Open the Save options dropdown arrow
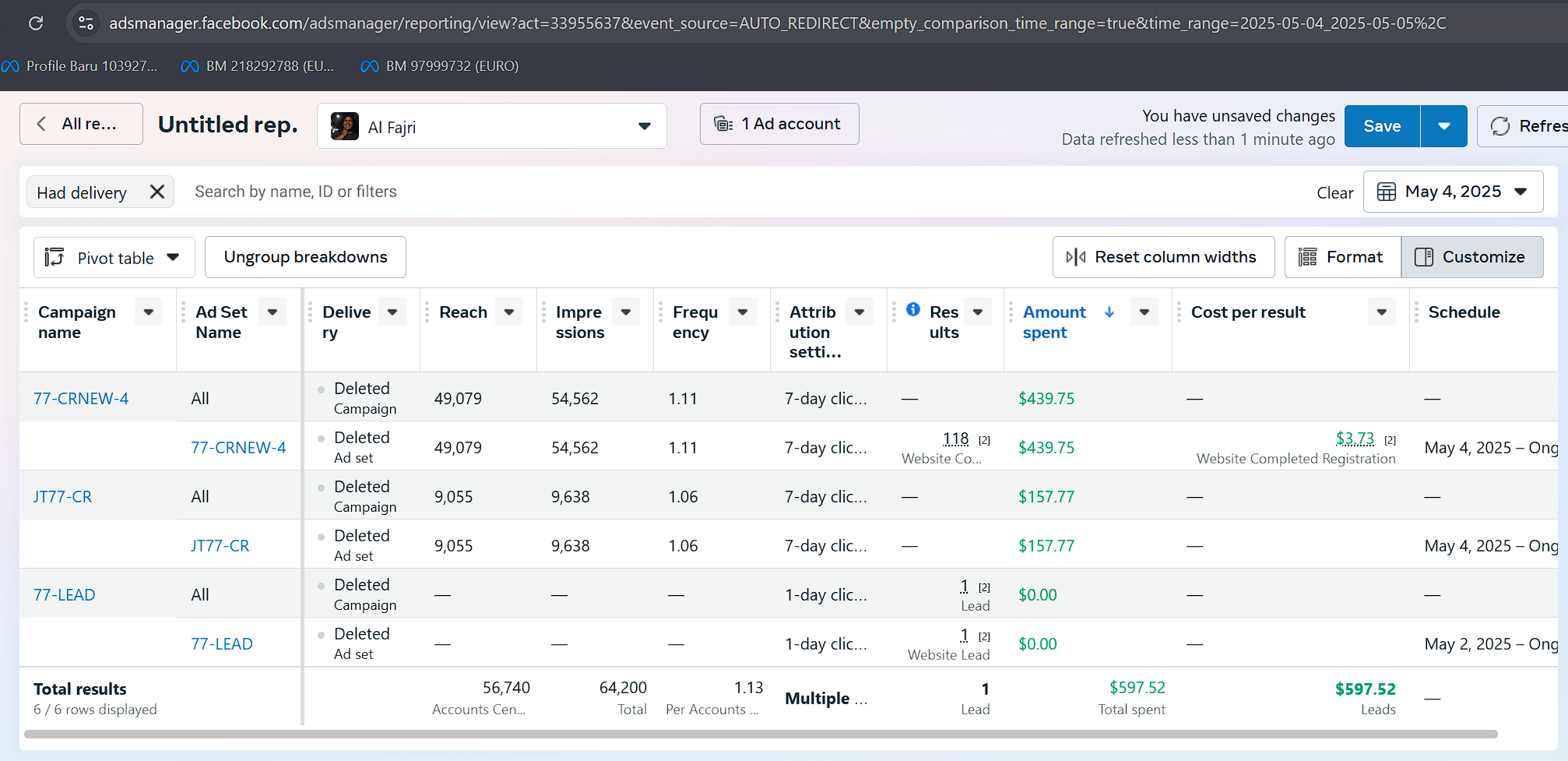This screenshot has width=1568, height=761. [1444, 126]
